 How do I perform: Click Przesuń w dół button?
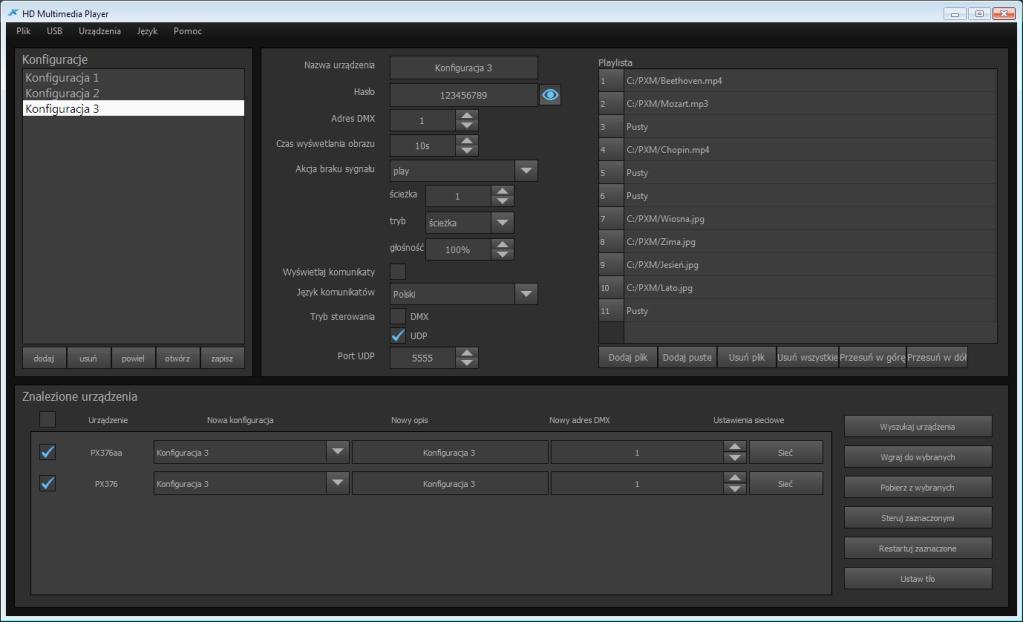click(x=937, y=357)
